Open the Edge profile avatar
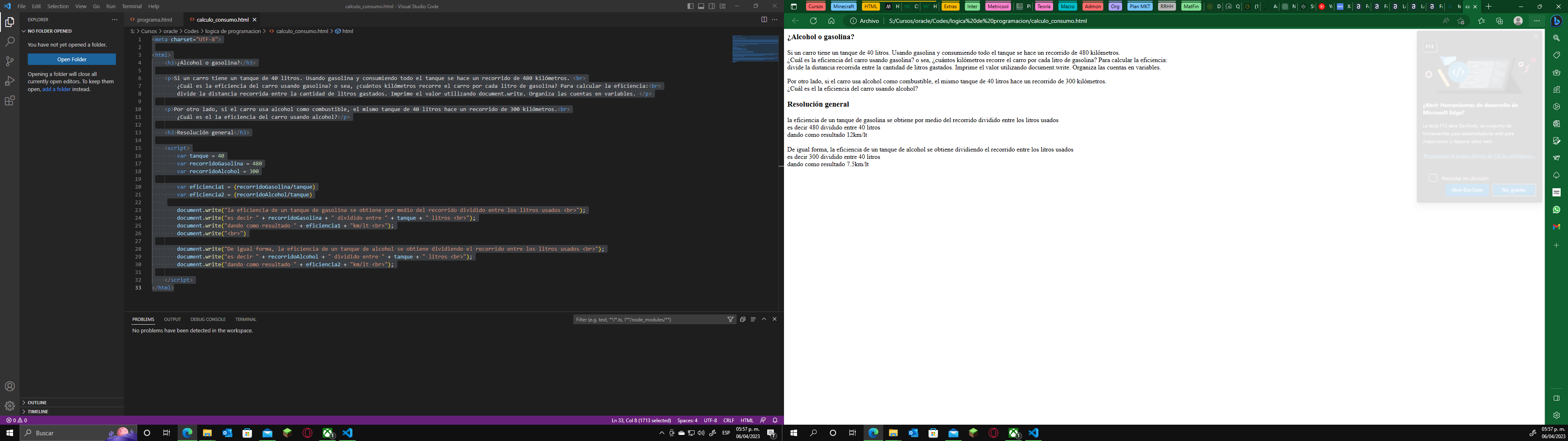Image resolution: width=1568 pixels, height=441 pixels. 1518,21
